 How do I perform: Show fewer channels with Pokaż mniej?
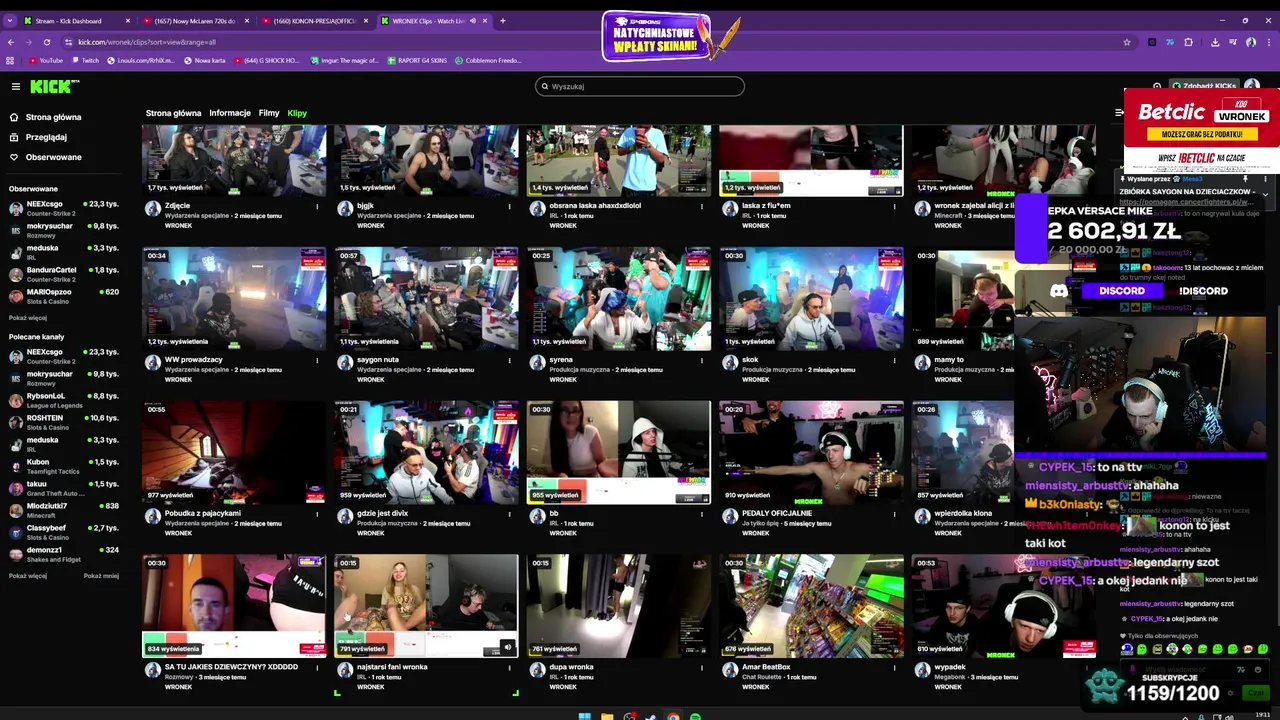(x=101, y=576)
